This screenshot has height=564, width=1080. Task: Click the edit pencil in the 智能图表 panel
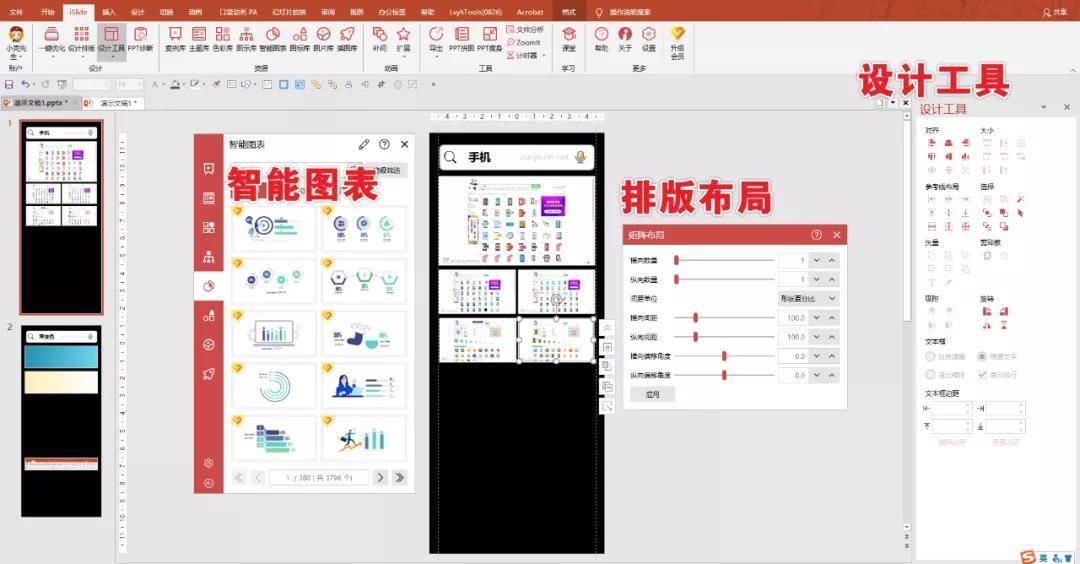364,145
